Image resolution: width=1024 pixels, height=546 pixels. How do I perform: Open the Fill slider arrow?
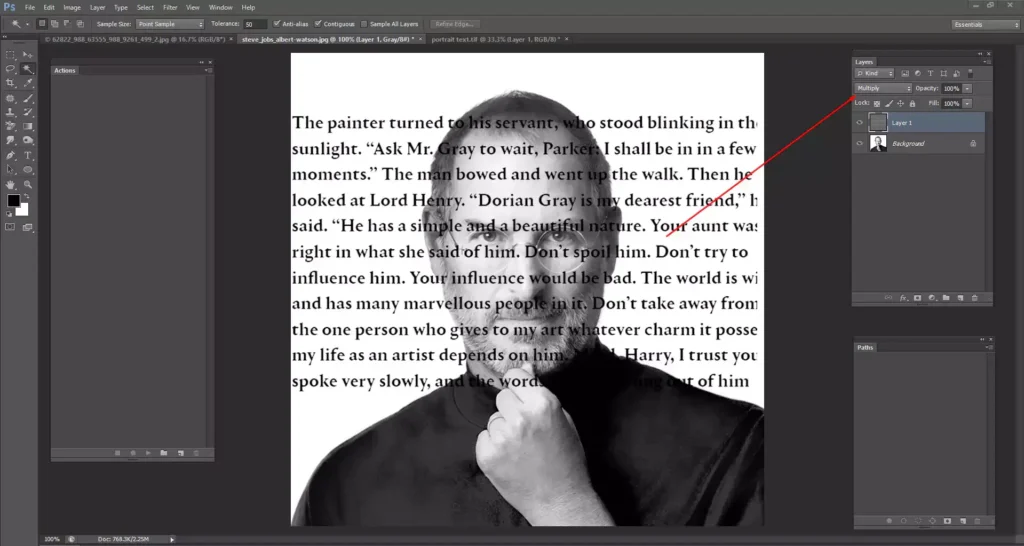pyautogui.click(x=967, y=104)
